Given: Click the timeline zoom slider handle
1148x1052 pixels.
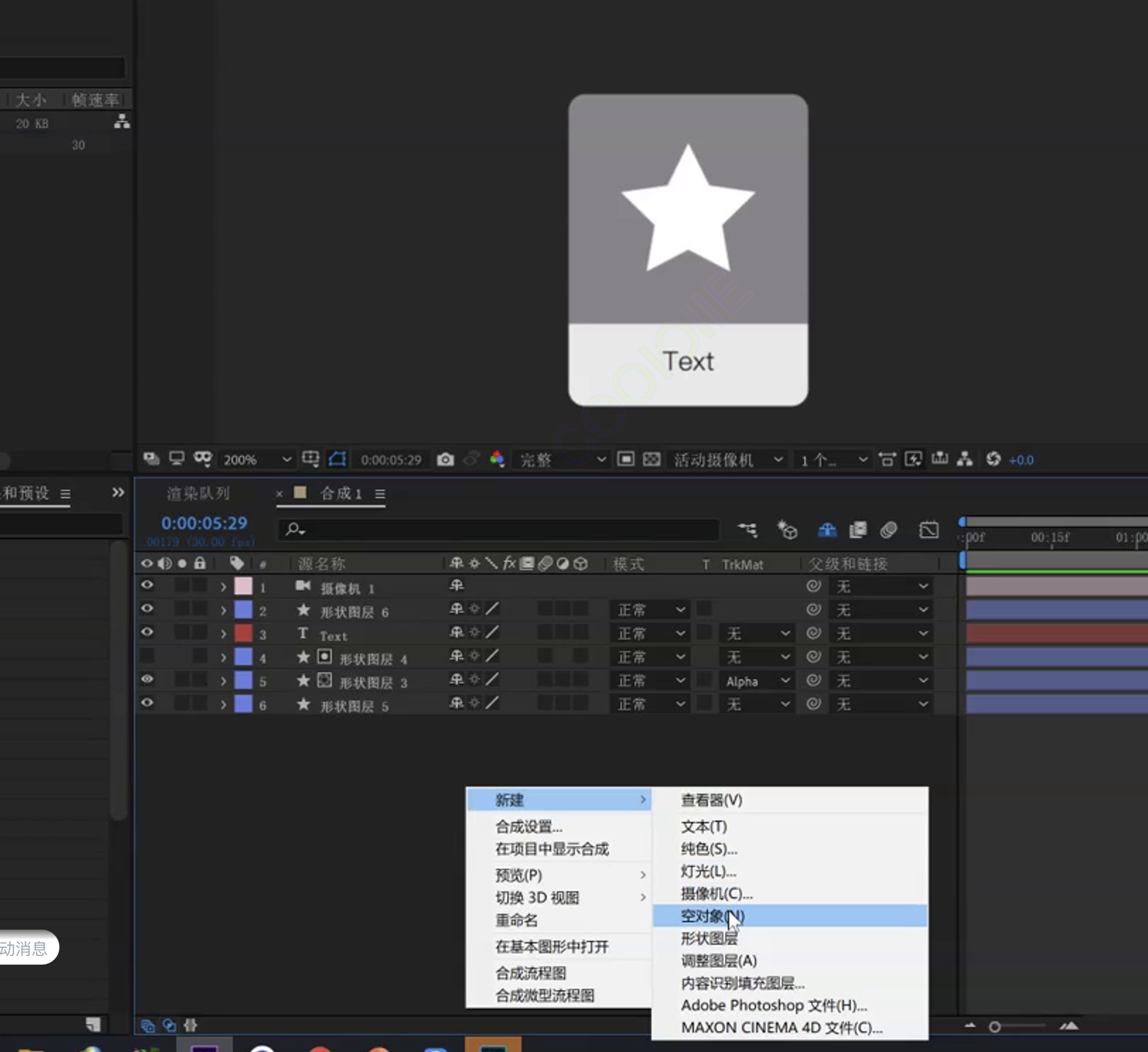Looking at the screenshot, I should tap(995, 1026).
